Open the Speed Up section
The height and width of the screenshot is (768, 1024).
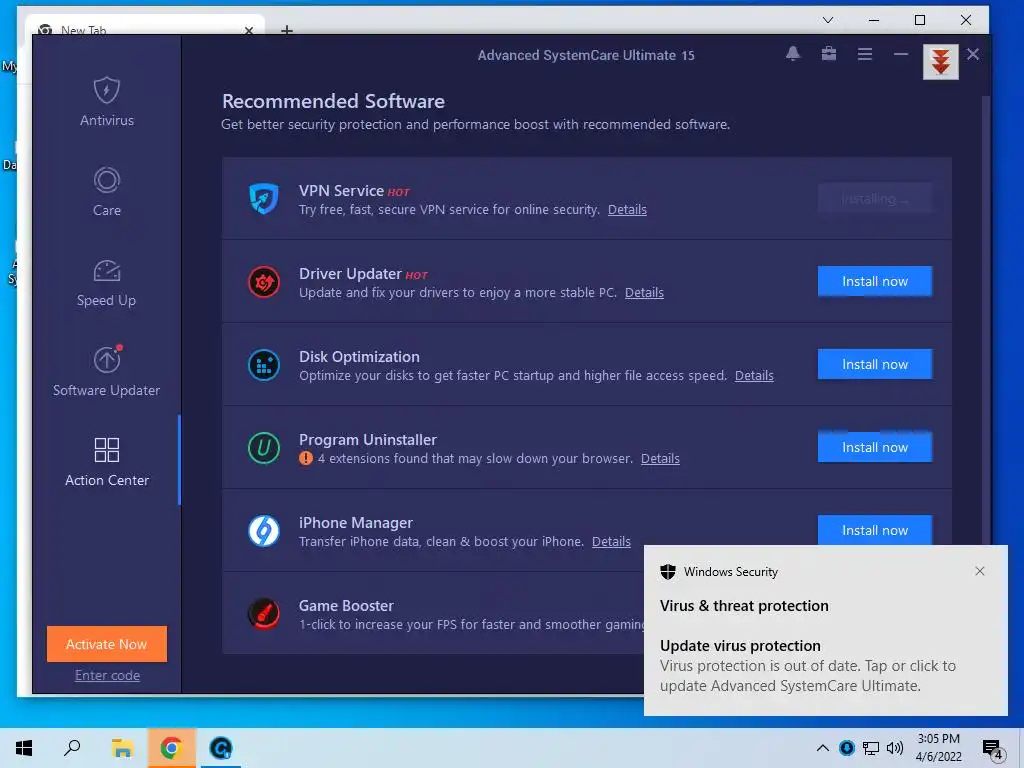click(x=106, y=282)
